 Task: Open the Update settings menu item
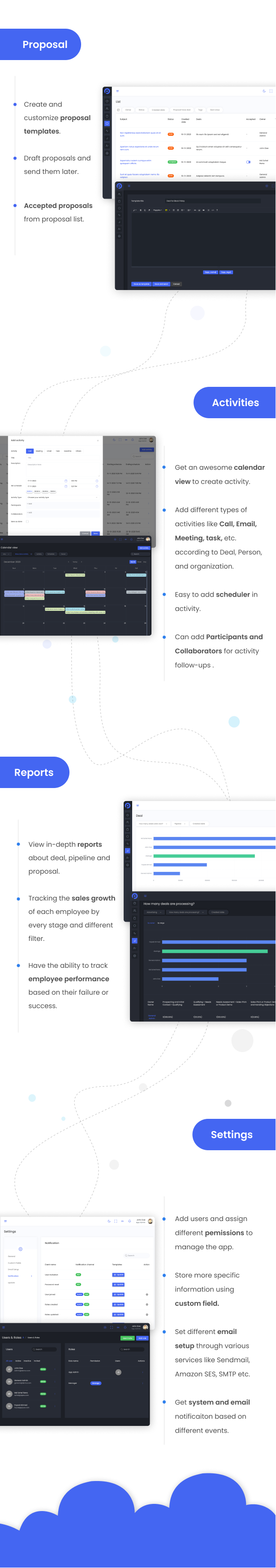12,1283
